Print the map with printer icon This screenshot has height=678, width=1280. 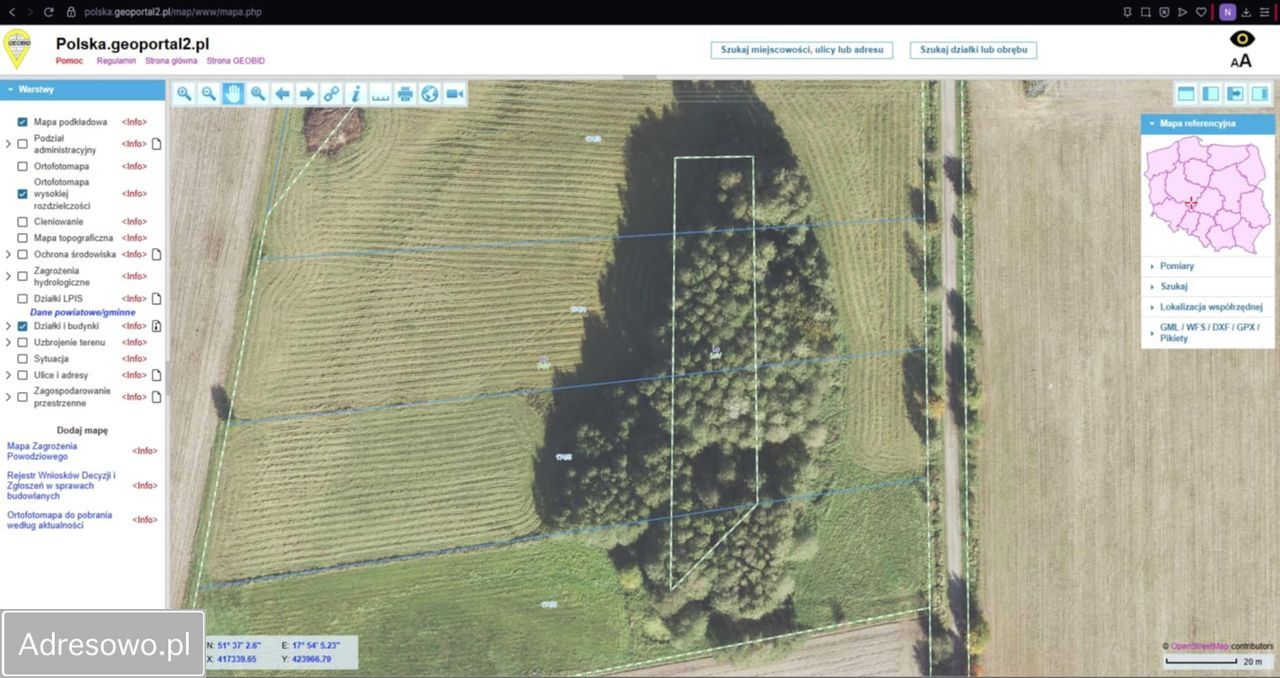coord(405,94)
